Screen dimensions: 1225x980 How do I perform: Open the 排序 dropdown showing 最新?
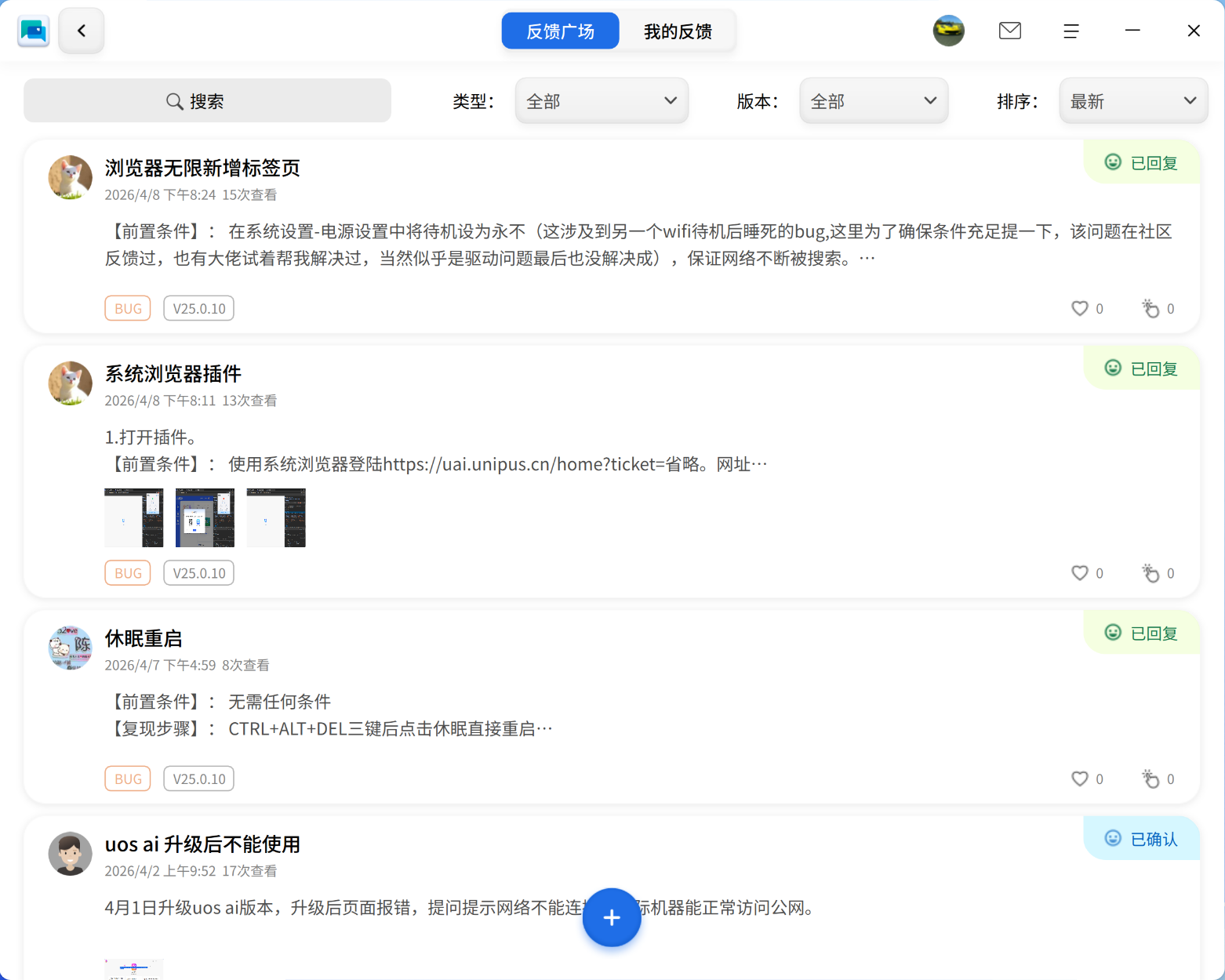[1132, 101]
